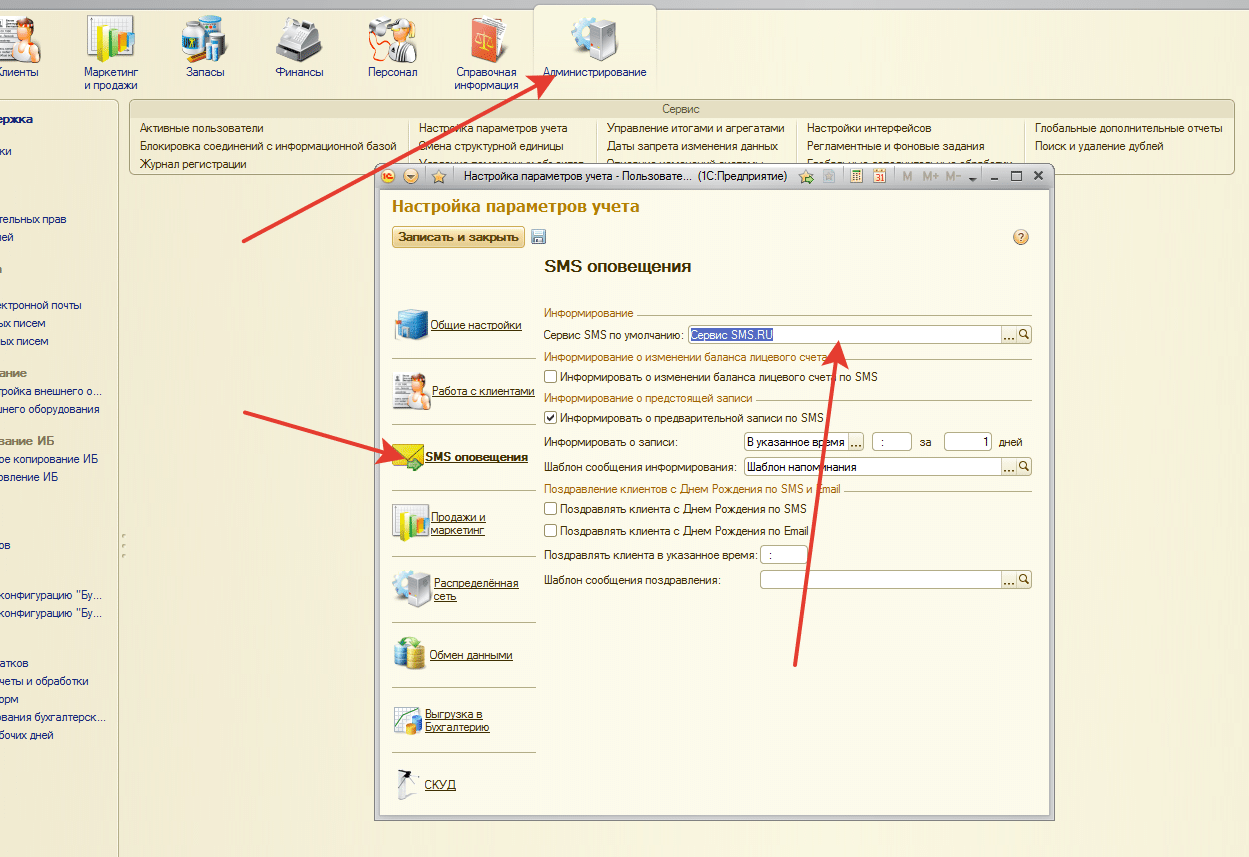Open the Персонал section icon
1249x857 pixels.
(392, 47)
